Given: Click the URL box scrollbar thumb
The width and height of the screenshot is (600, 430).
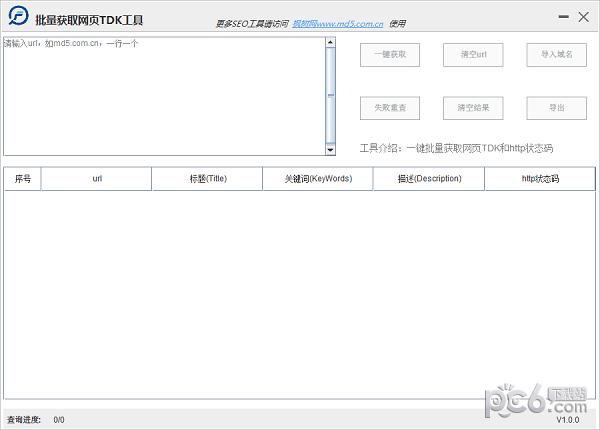Looking at the screenshot, I should 331,95.
